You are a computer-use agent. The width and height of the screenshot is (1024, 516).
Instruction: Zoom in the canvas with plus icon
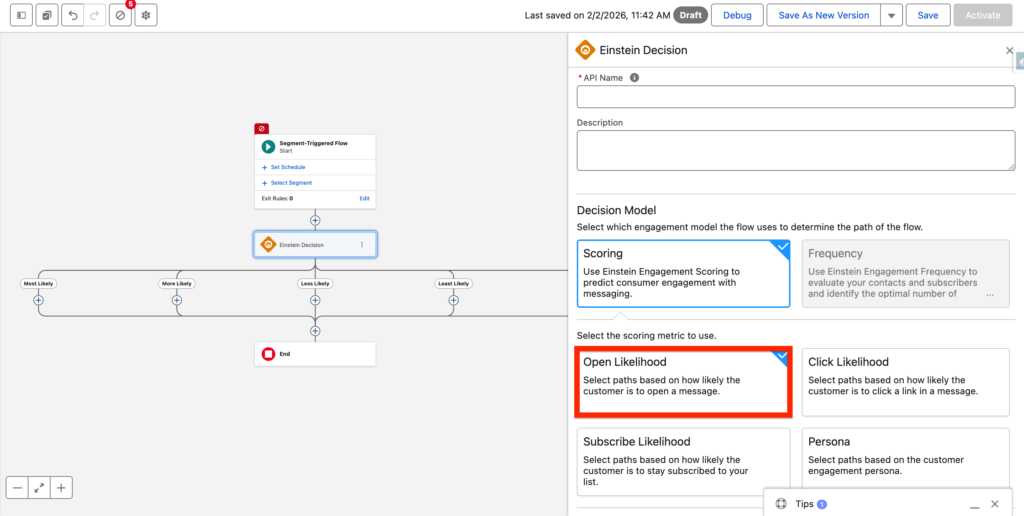61,488
